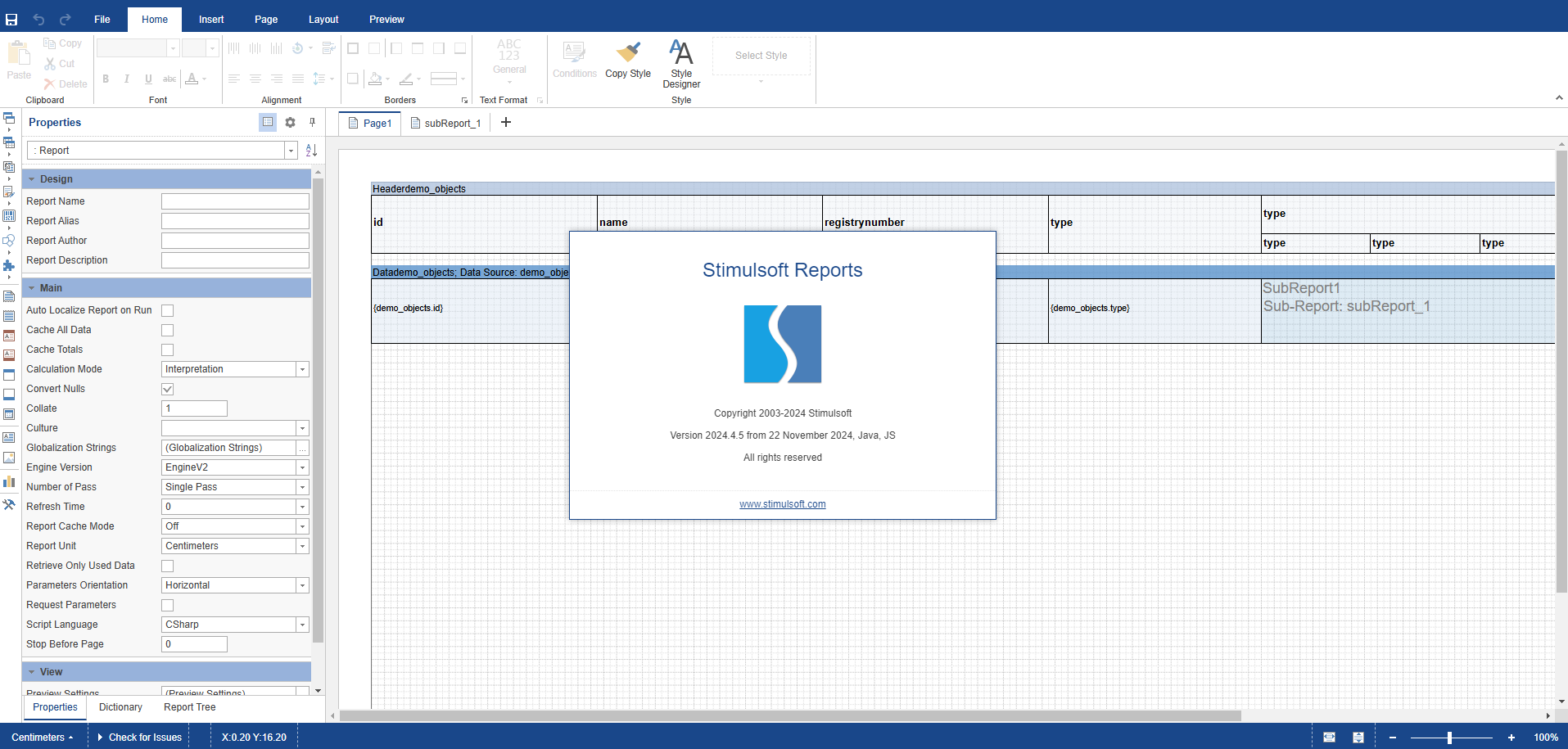1568x749 pixels.
Task: Click the Redo arrow icon
Action: [66, 19]
